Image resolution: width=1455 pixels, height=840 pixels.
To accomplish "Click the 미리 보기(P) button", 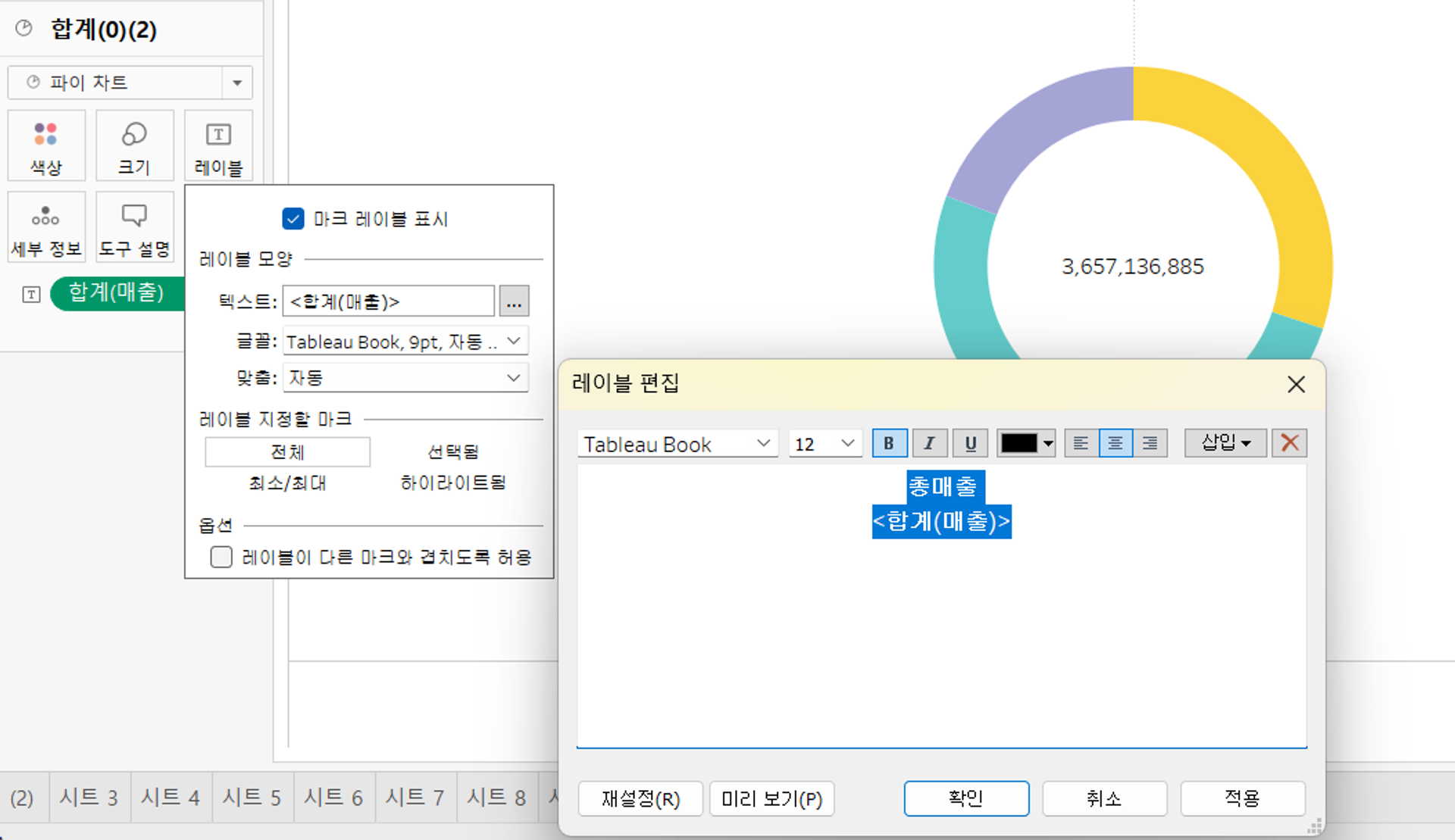I will pyautogui.click(x=772, y=799).
